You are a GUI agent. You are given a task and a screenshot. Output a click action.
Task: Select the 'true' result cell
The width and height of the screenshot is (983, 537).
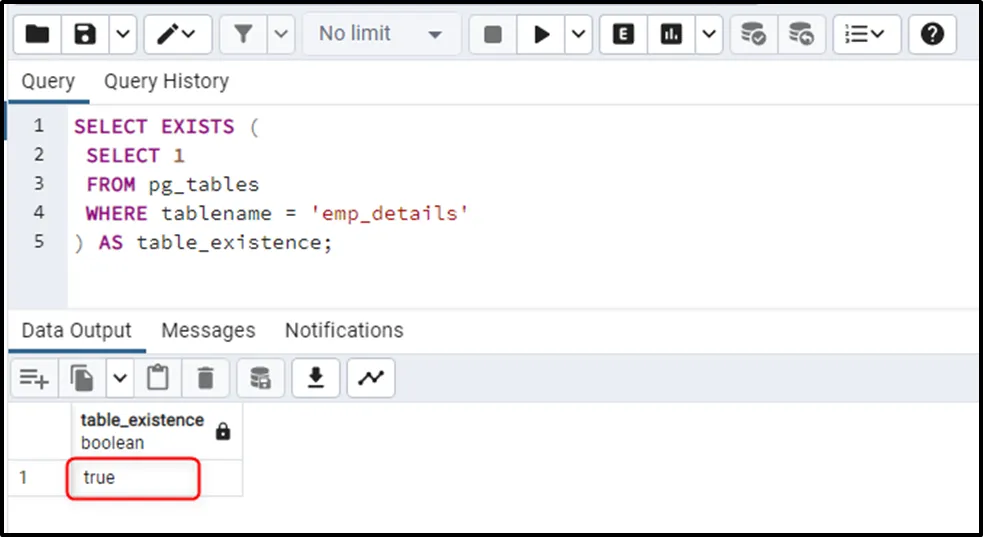tap(135, 478)
